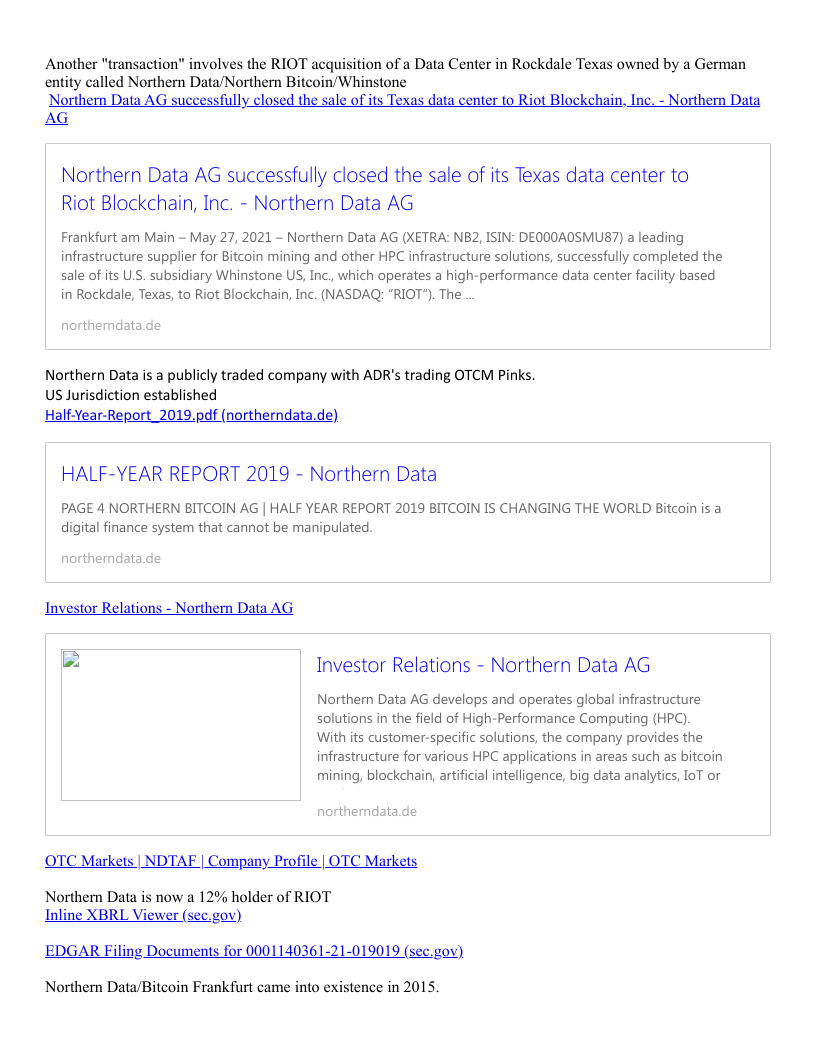
Task: Click the sentence about Frankfurt existence in 2015
Action: [242, 988]
